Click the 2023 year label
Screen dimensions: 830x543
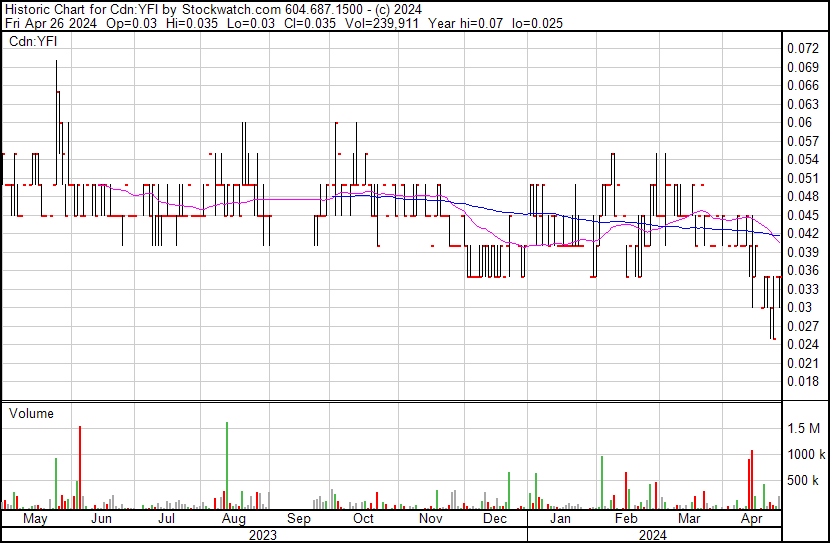coord(262,534)
